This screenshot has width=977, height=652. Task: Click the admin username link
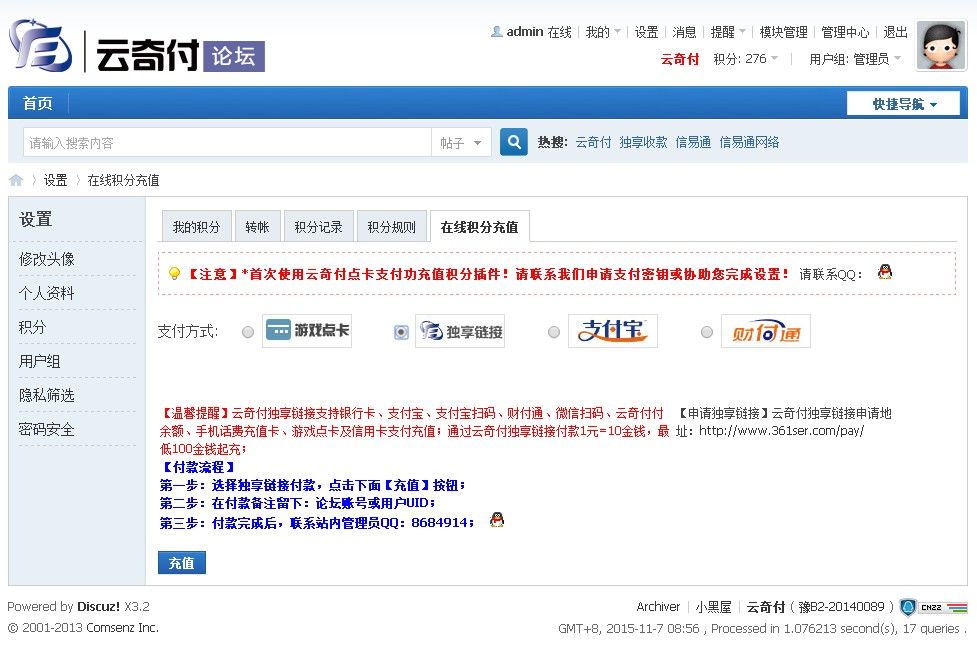pyautogui.click(x=525, y=32)
